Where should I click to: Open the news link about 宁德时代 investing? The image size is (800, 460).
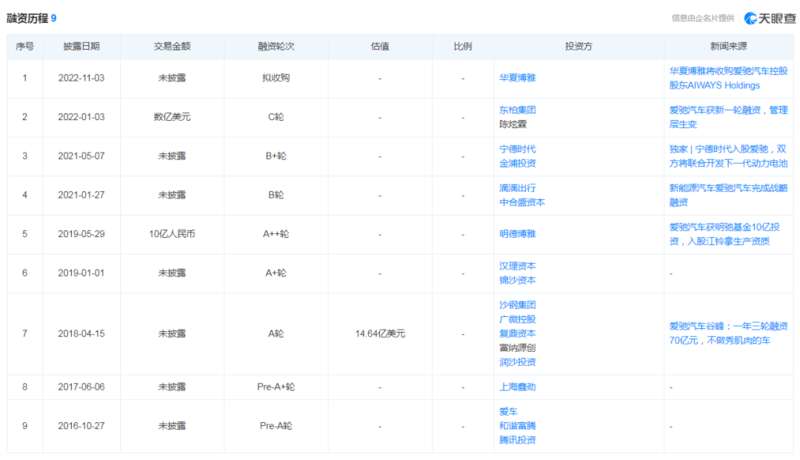pyautogui.click(x=728, y=156)
